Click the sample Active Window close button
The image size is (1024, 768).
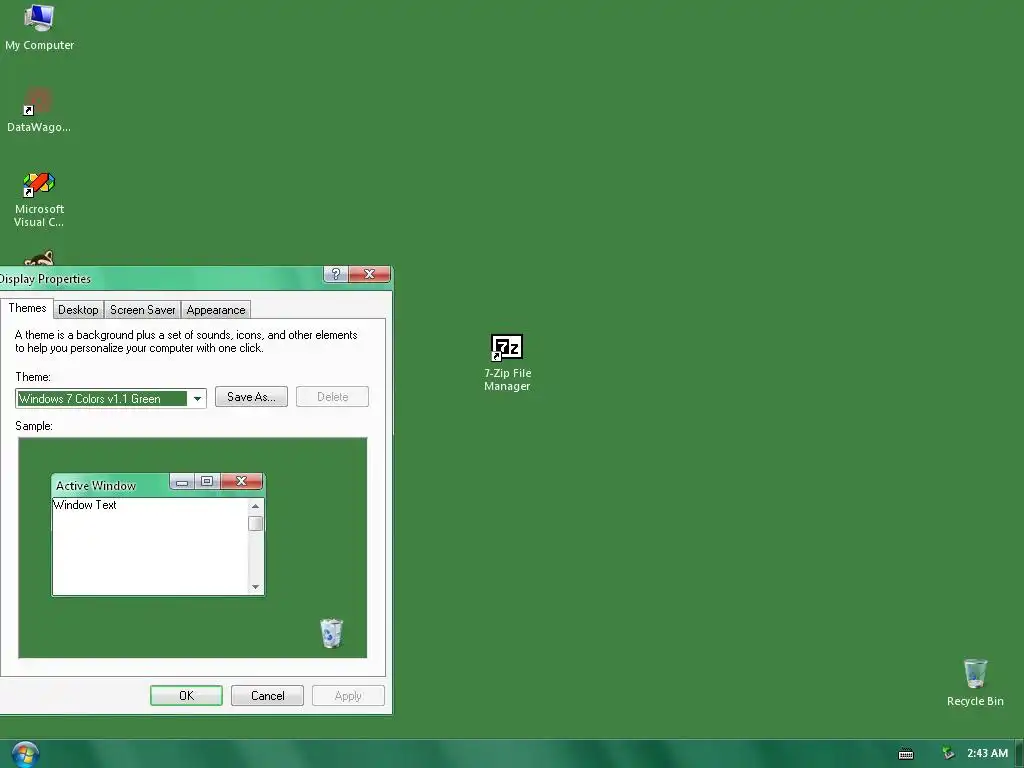[x=241, y=481]
